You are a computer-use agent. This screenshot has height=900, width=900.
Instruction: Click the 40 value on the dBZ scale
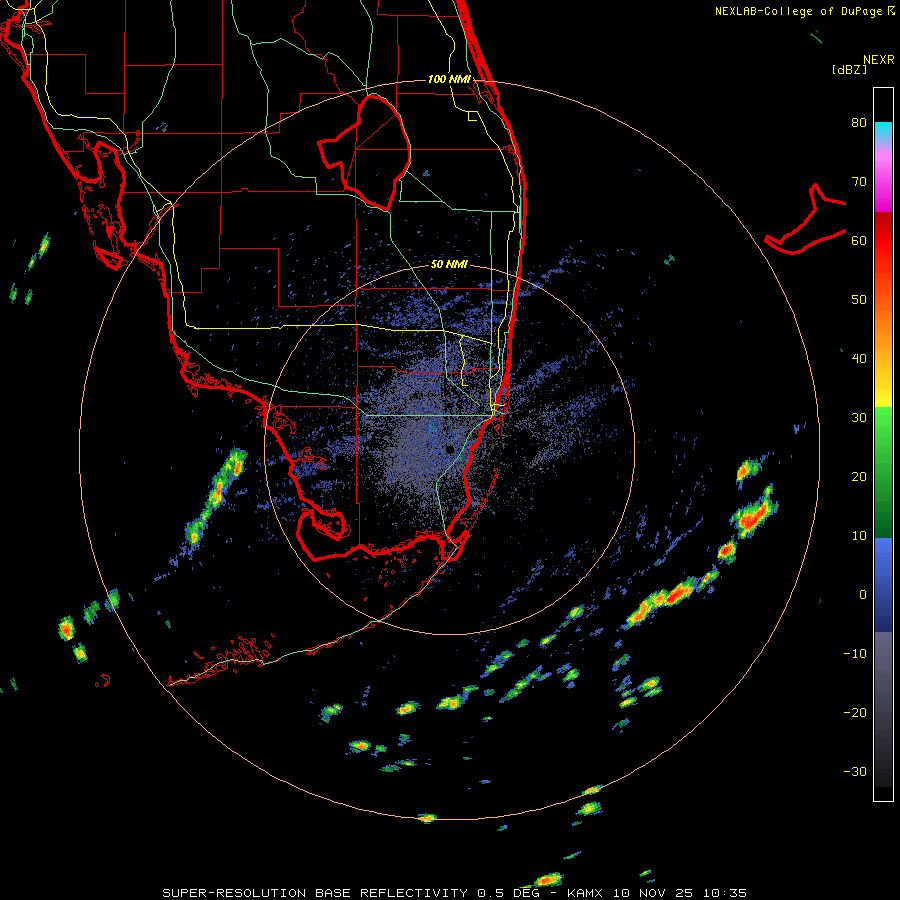coord(859,359)
